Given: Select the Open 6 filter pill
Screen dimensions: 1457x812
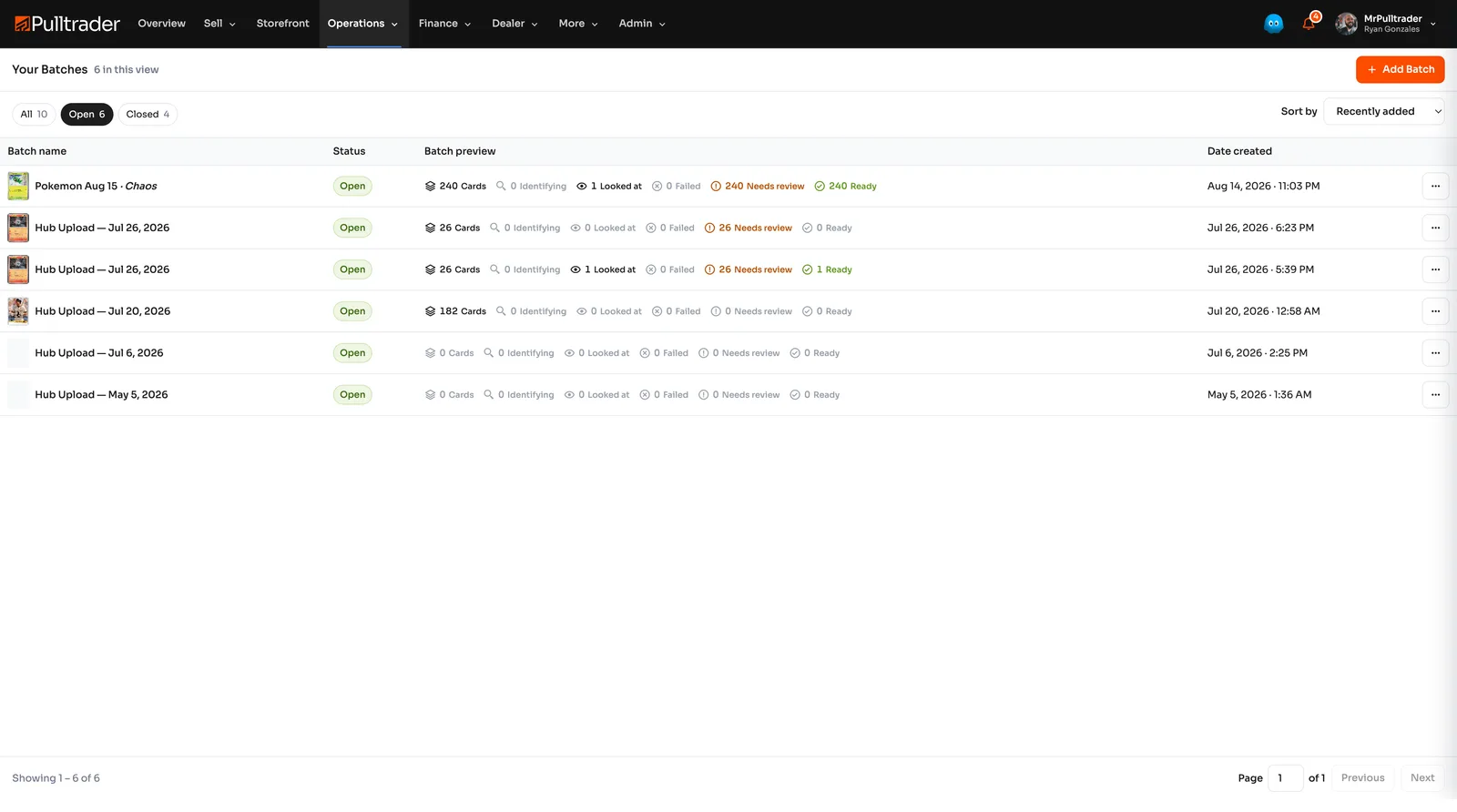Looking at the screenshot, I should coord(87,115).
